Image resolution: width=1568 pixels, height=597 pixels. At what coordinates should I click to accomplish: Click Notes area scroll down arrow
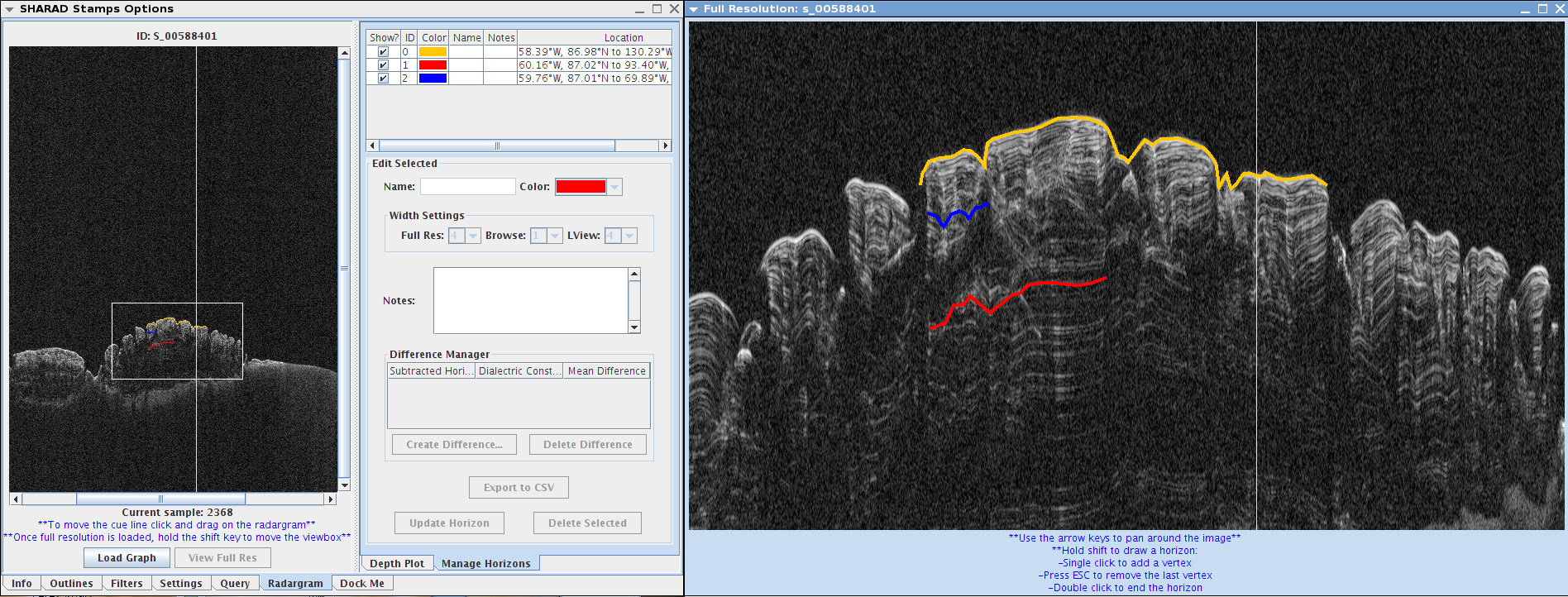[634, 327]
